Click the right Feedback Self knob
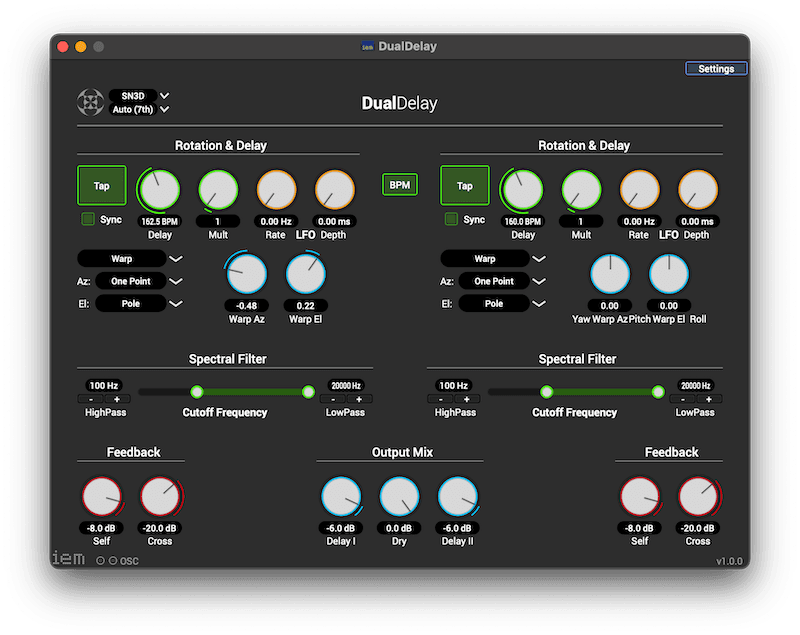The height and width of the screenshot is (635, 800). (x=639, y=497)
